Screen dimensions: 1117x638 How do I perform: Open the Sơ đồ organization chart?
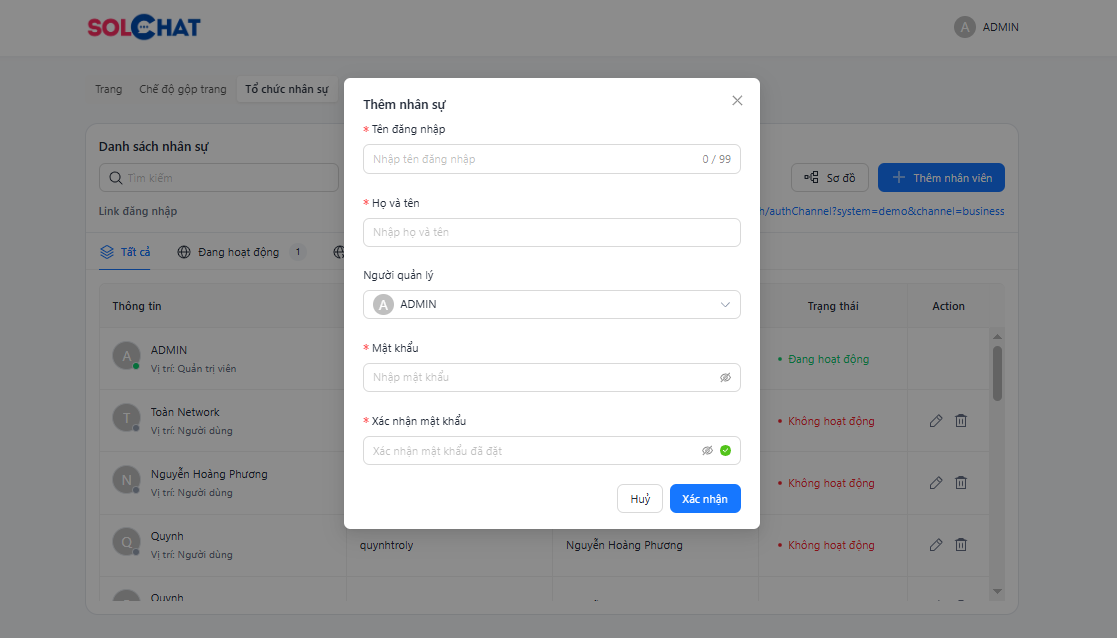[x=830, y=178]
